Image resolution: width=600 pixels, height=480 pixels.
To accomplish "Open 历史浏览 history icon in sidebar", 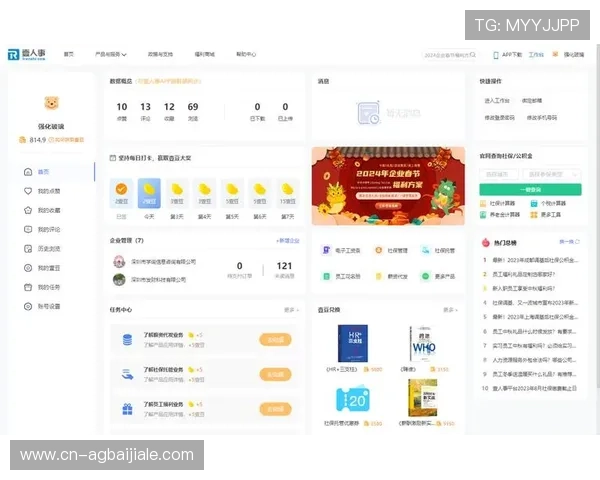I will [28, 249].
